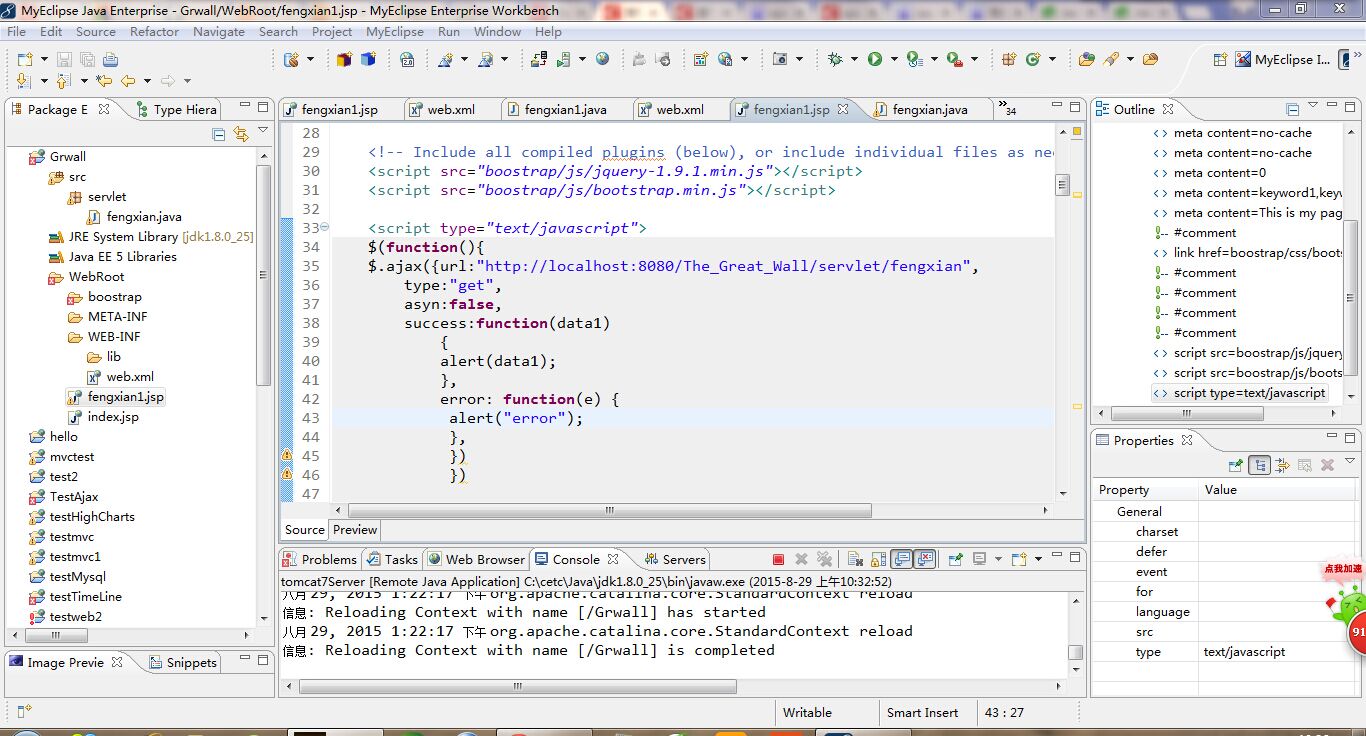Select the WEB-INF folder
The width and height of the screenshot is (1366, 736).
[104, 336]
